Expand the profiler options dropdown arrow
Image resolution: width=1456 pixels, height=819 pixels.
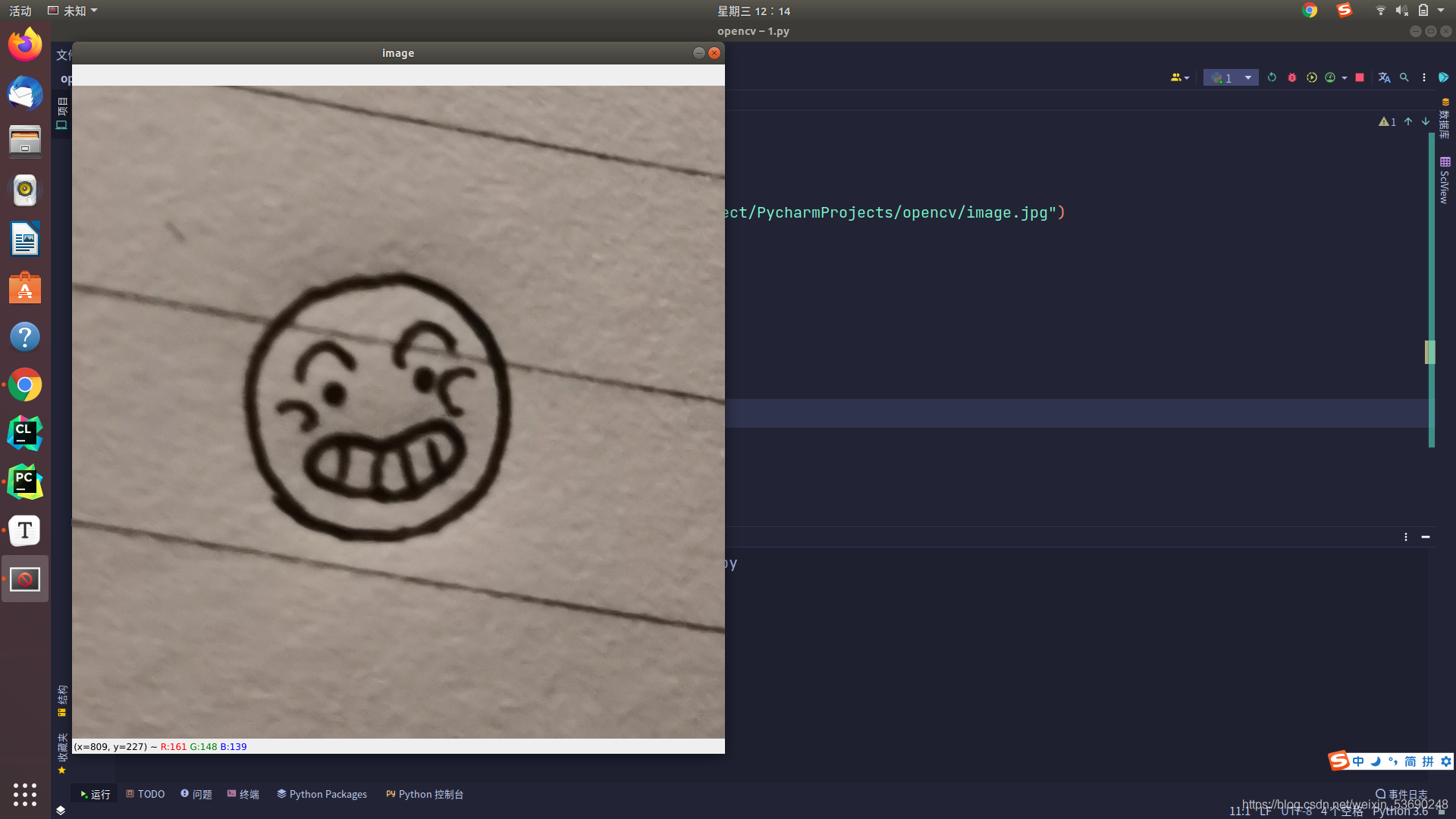[1345, 77]
